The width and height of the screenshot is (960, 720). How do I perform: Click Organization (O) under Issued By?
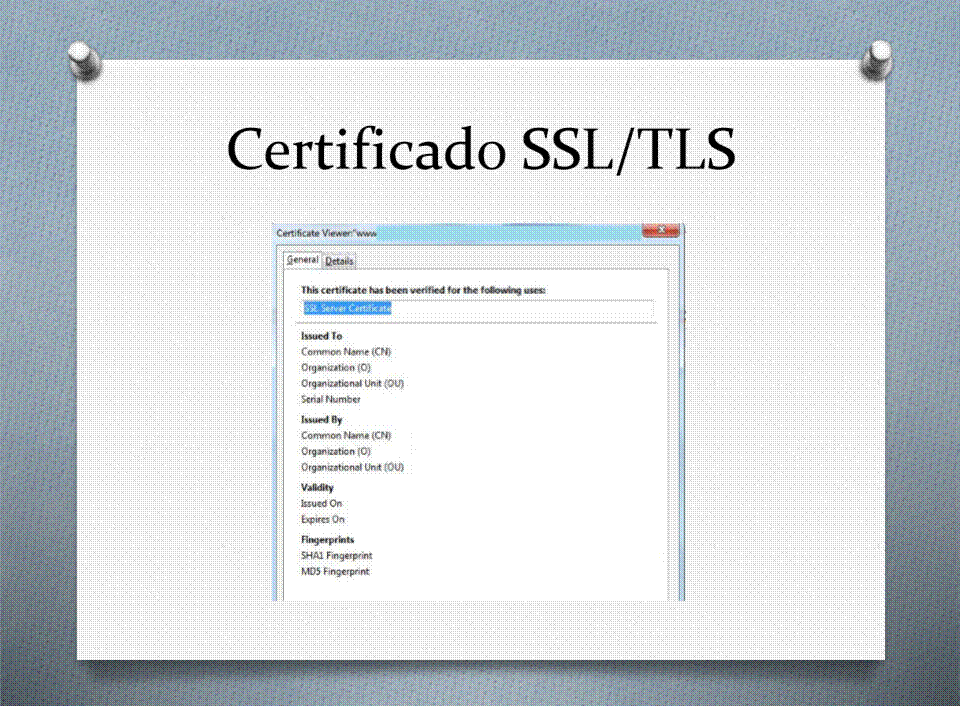[x=335, y=452]
